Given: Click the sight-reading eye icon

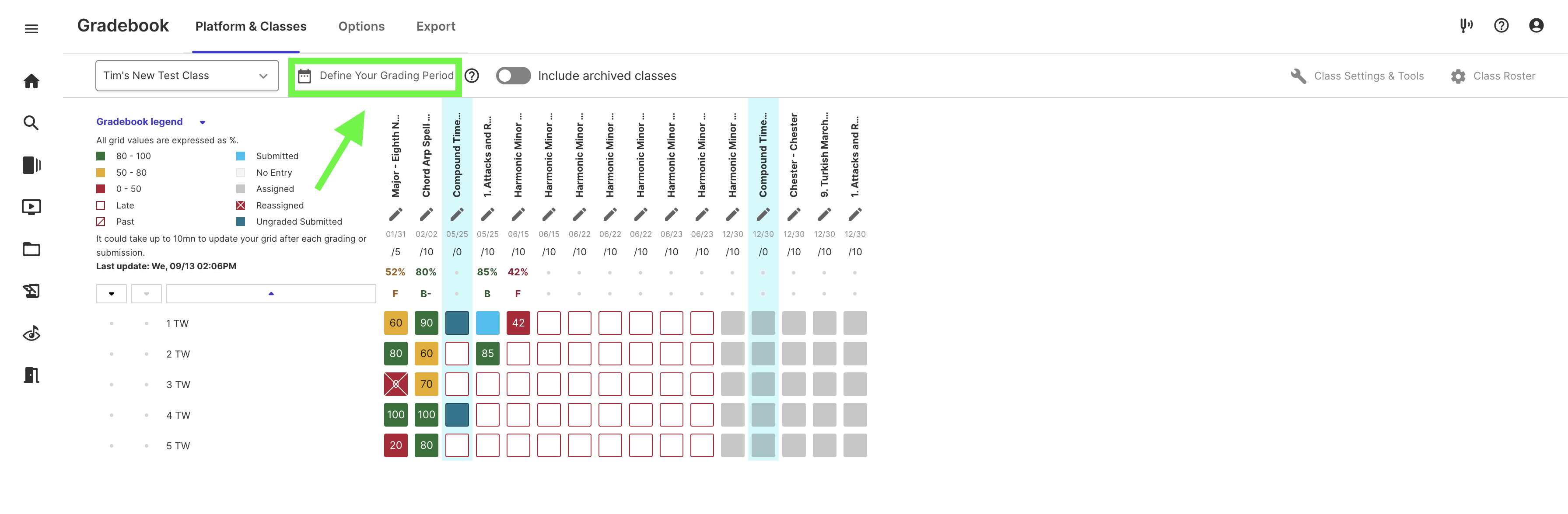Looking at the screenshot, I should point(31,333).
